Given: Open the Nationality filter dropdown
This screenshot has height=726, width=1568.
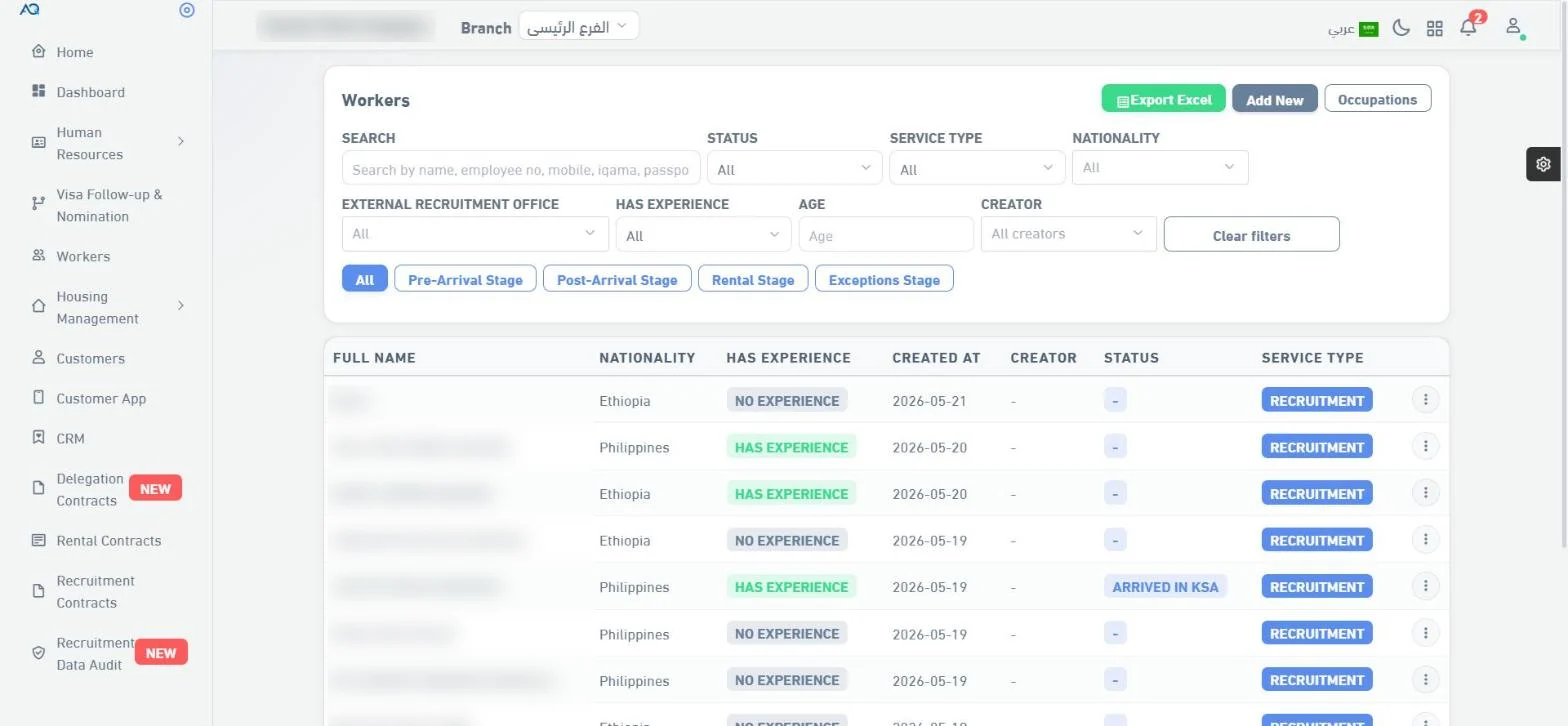Looking at the screenshot, I should tap(1160, 167).
